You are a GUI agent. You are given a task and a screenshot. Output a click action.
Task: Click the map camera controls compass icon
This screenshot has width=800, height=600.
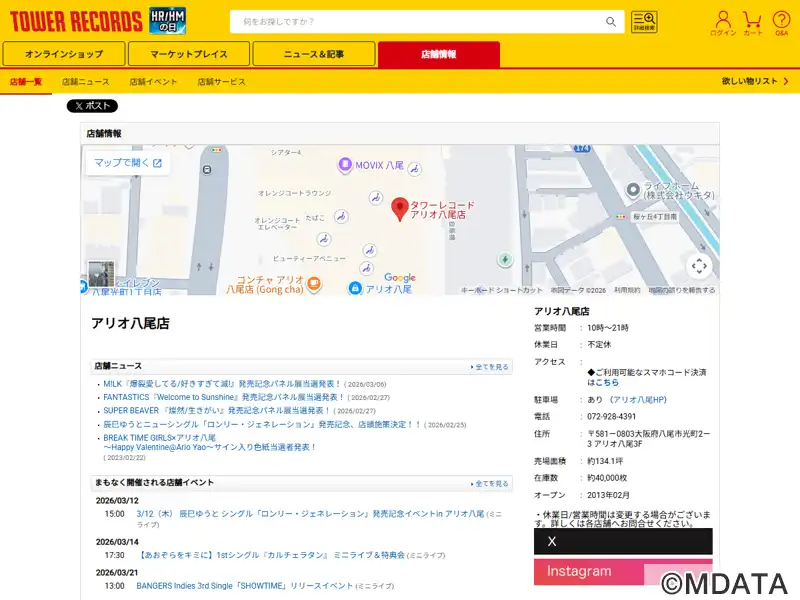(699, 266)
